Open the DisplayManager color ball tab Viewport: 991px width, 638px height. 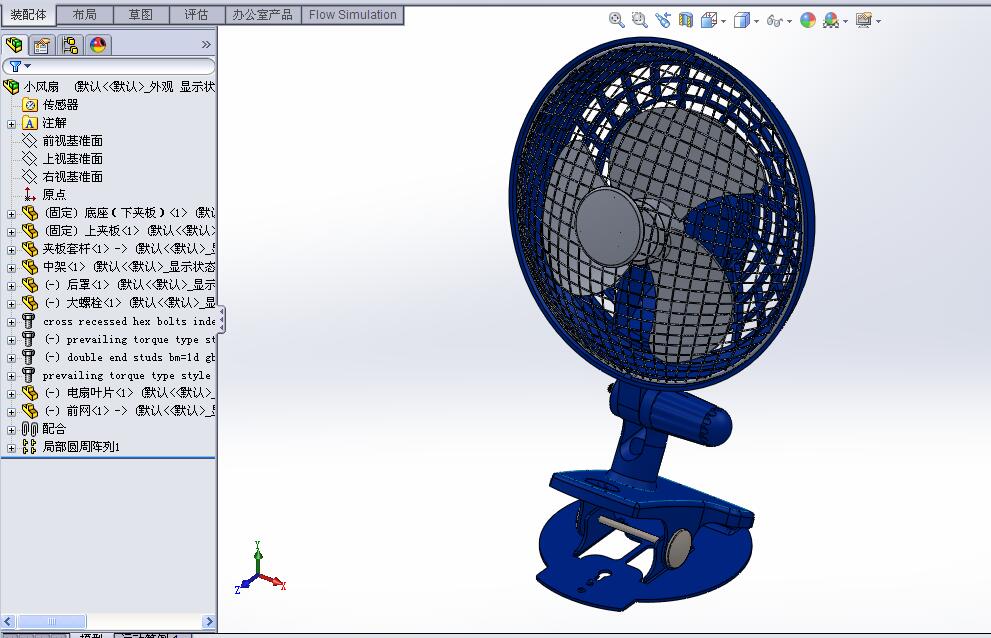pyautogui.click(x=98, y=45)
